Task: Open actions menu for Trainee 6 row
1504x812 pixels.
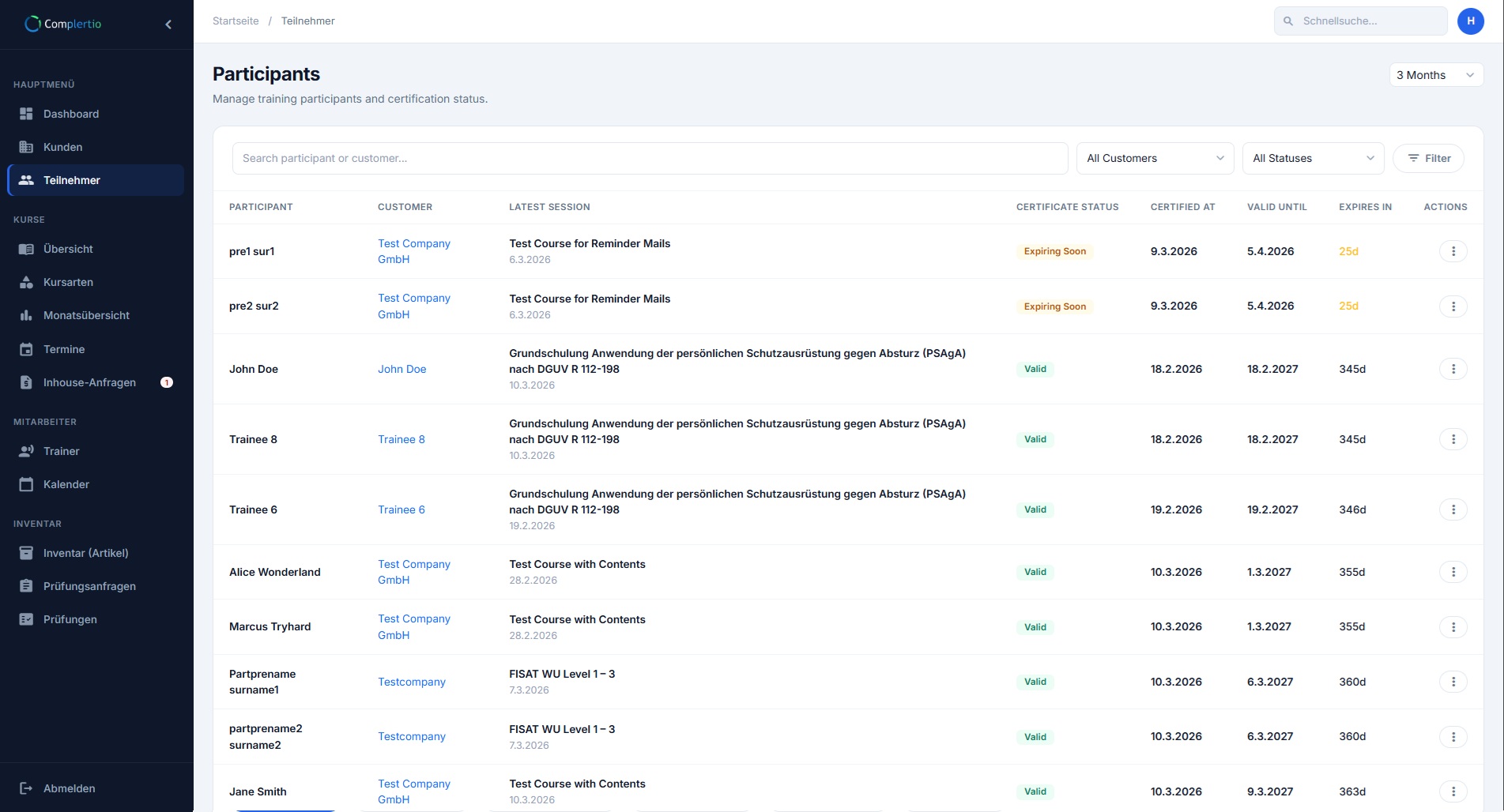Action: pyautogui.click(x=1453, y=509)
